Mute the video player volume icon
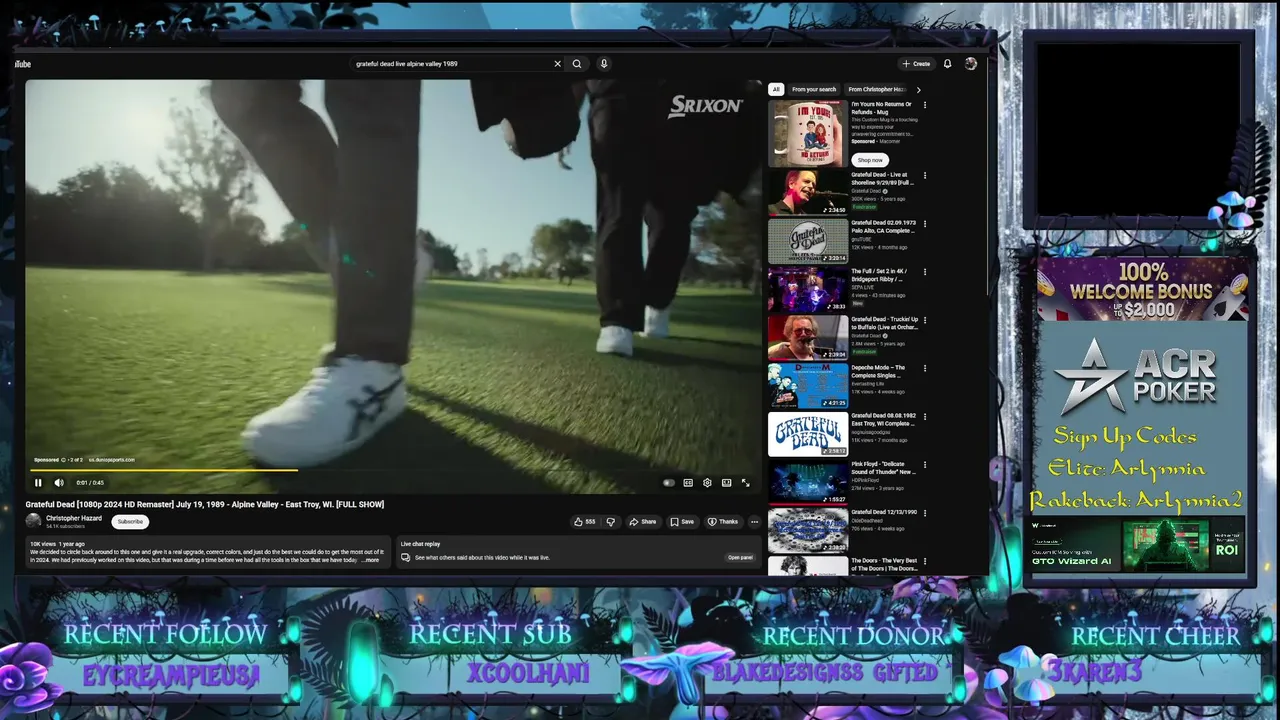Image resolution: width=1280 pixels, height=720 pixels. [59, 483]
